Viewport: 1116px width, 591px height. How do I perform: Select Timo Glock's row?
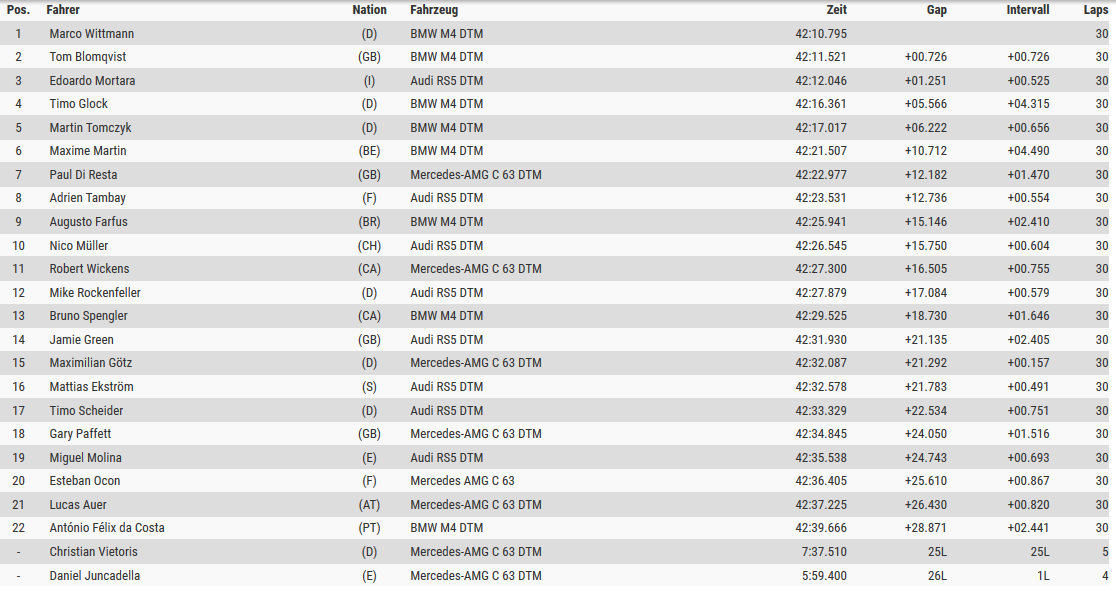point(558,104)
